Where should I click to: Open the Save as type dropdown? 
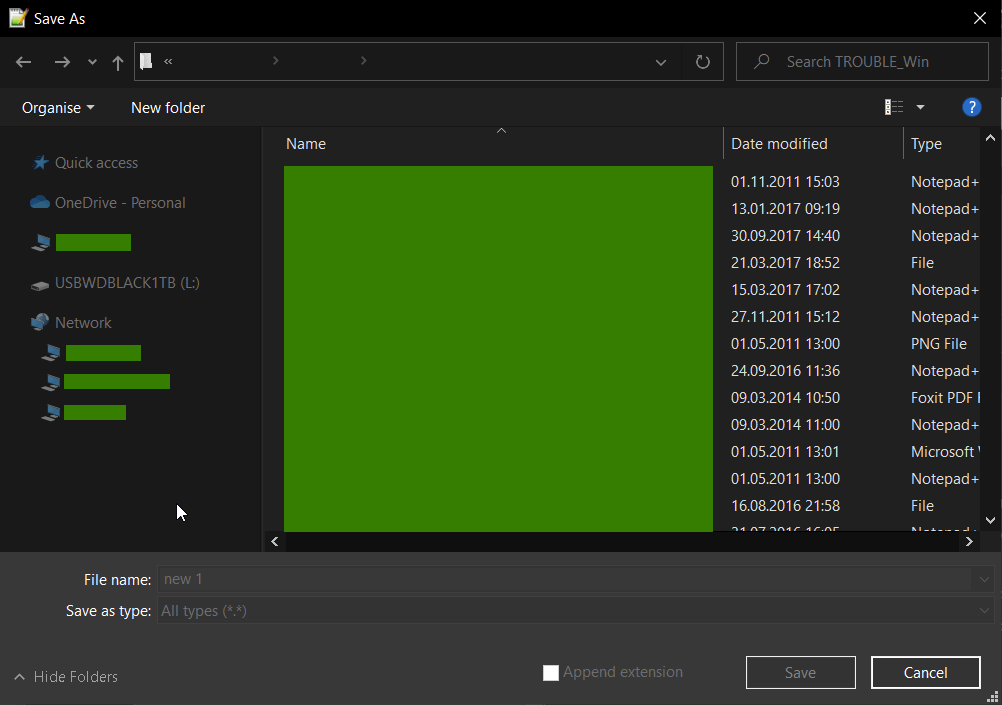[575, 610]
